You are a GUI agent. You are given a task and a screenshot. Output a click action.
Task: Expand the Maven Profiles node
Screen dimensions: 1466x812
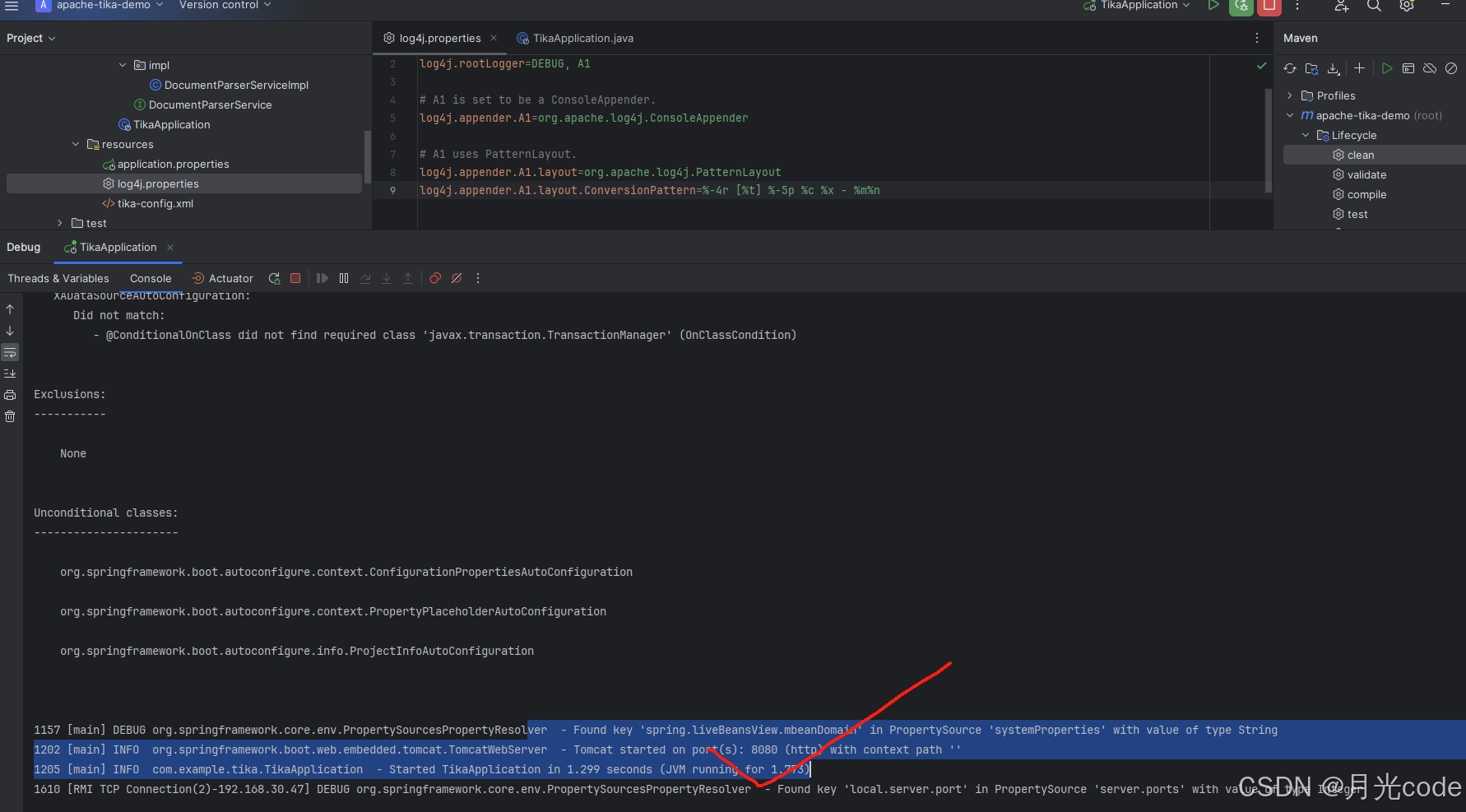[1290, 95]
